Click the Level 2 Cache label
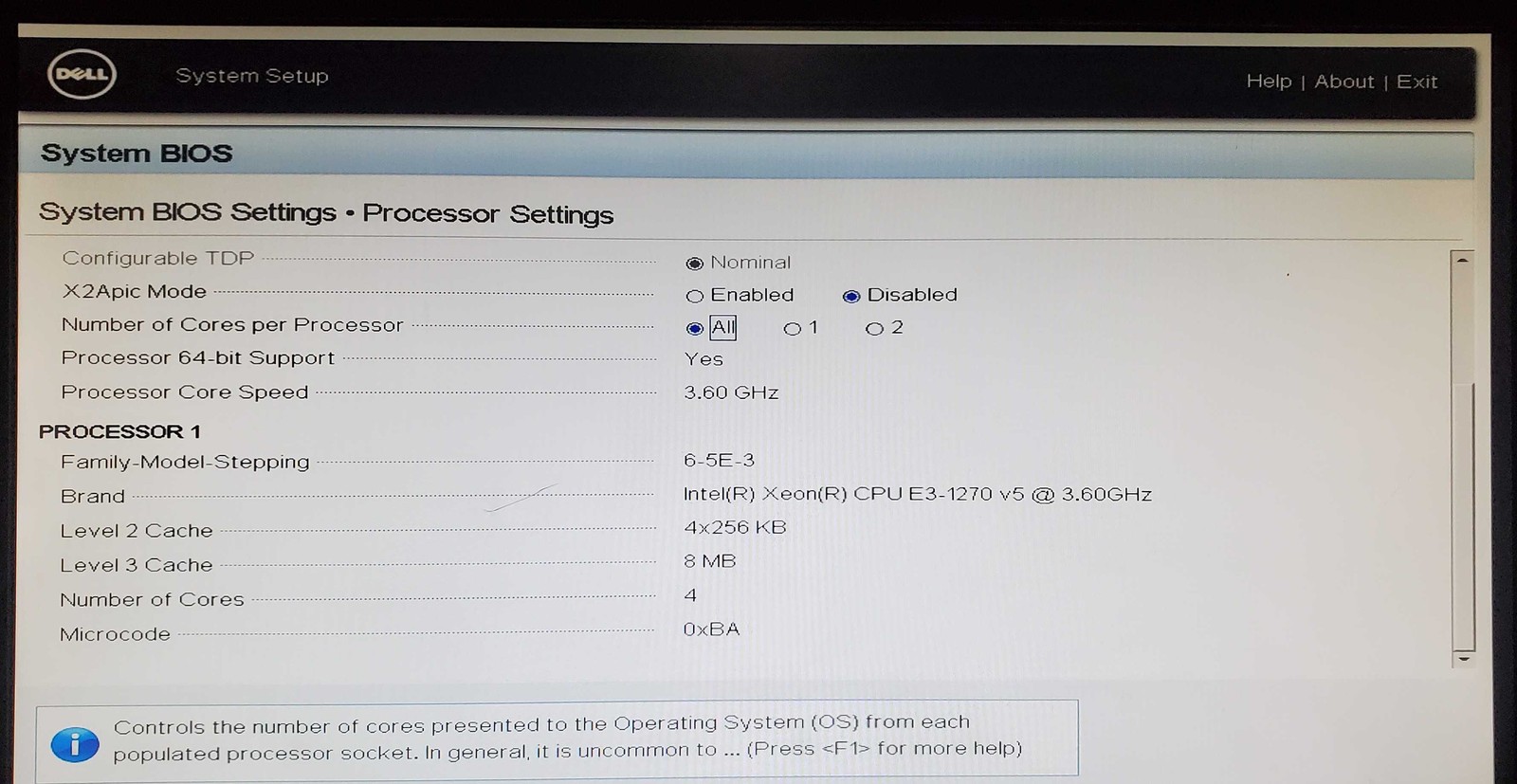Screen dimensions: 1517x784 click(x=137, y=531)
